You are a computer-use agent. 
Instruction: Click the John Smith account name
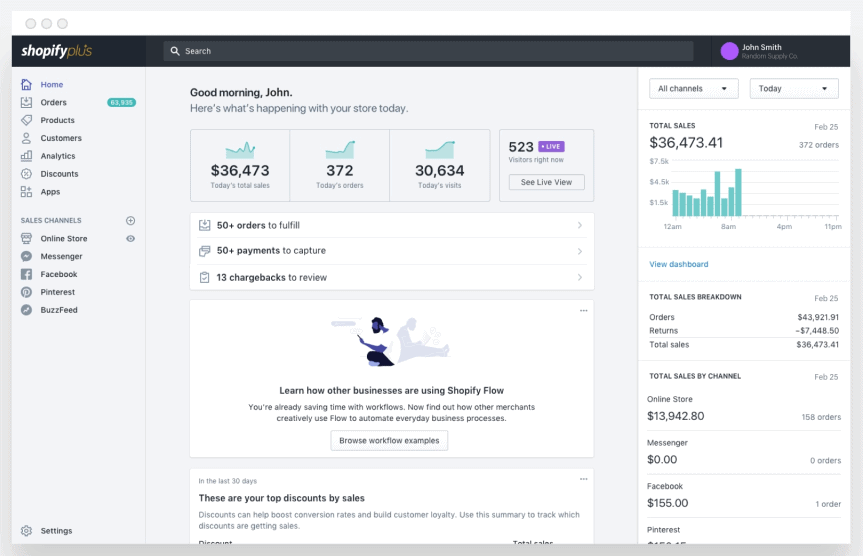coord(762,47)
